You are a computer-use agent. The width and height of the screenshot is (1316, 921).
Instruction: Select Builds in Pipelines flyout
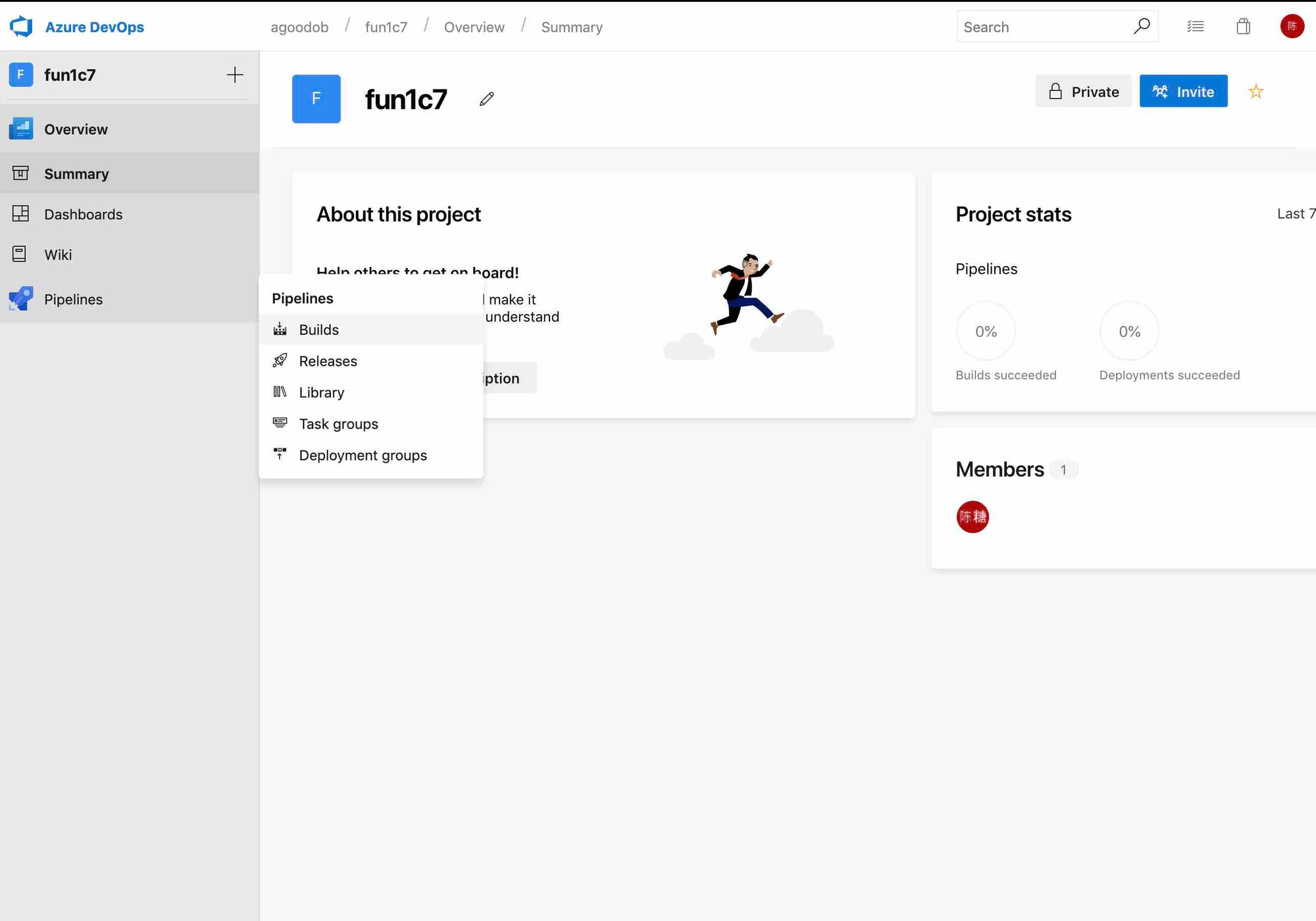click(318, 330)
